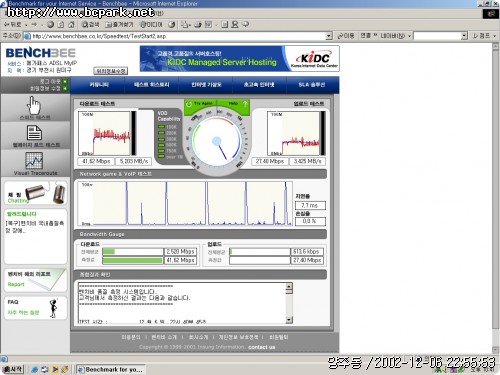The height and width of the screenshot is (375, 500).
Task: Open browsing History toolbar icon
Action: click(x=172, y=24)
